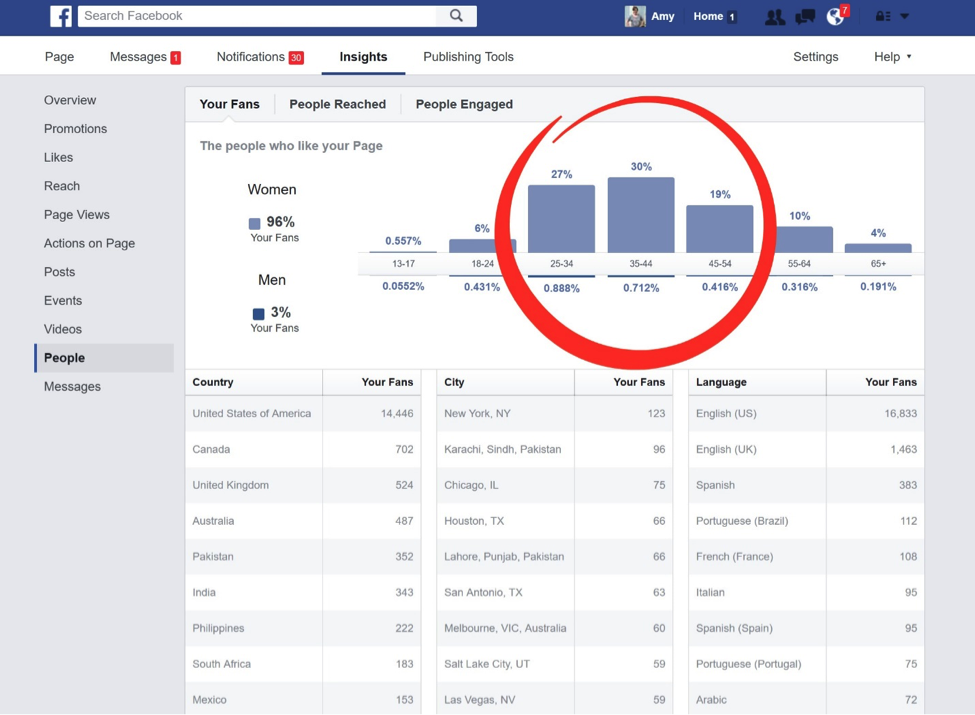Screen dimensions: 975x715
Task: Click the Australia country row
Action: (303, 521)
